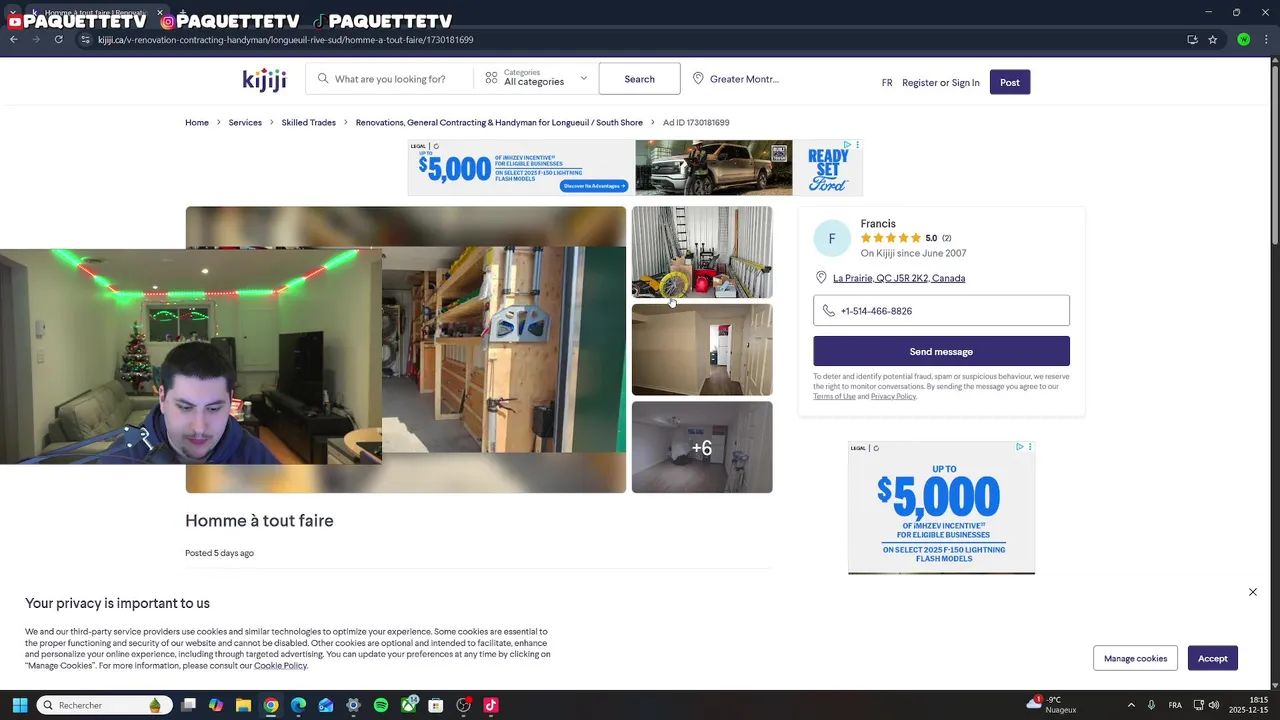The width and height of the screenshot is (1280, 720).
Task: Open TikTok app from taskbar
Action: tap(491, 705)
